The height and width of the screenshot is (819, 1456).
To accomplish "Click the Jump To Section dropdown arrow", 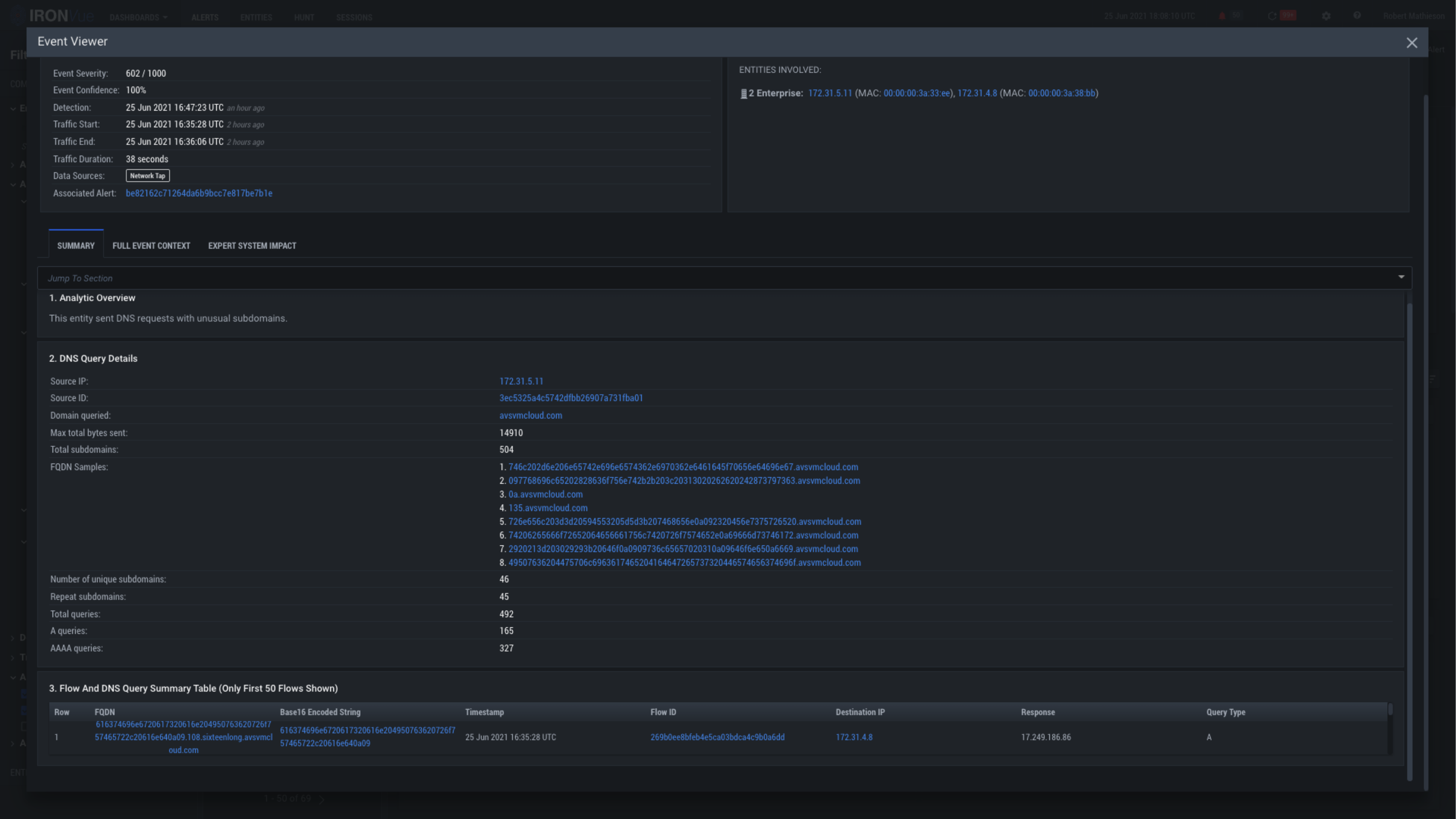I will [1401, 278].
